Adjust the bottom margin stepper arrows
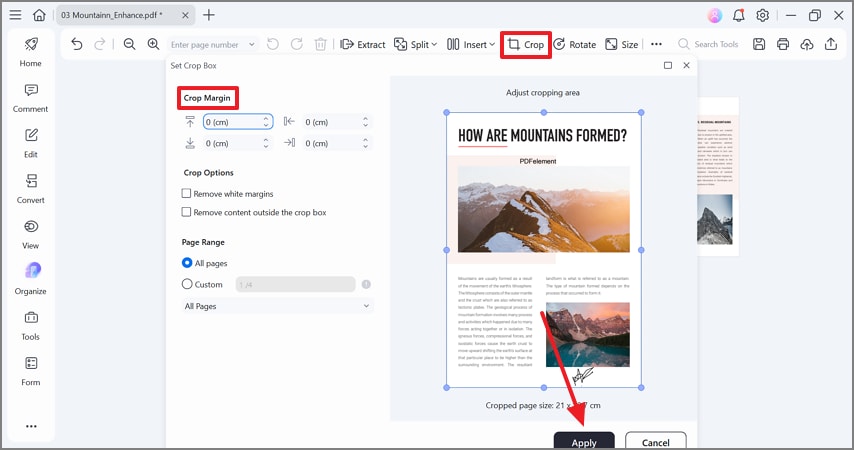The width and height of the screenshot is (854, 450). tap(266, 143)
